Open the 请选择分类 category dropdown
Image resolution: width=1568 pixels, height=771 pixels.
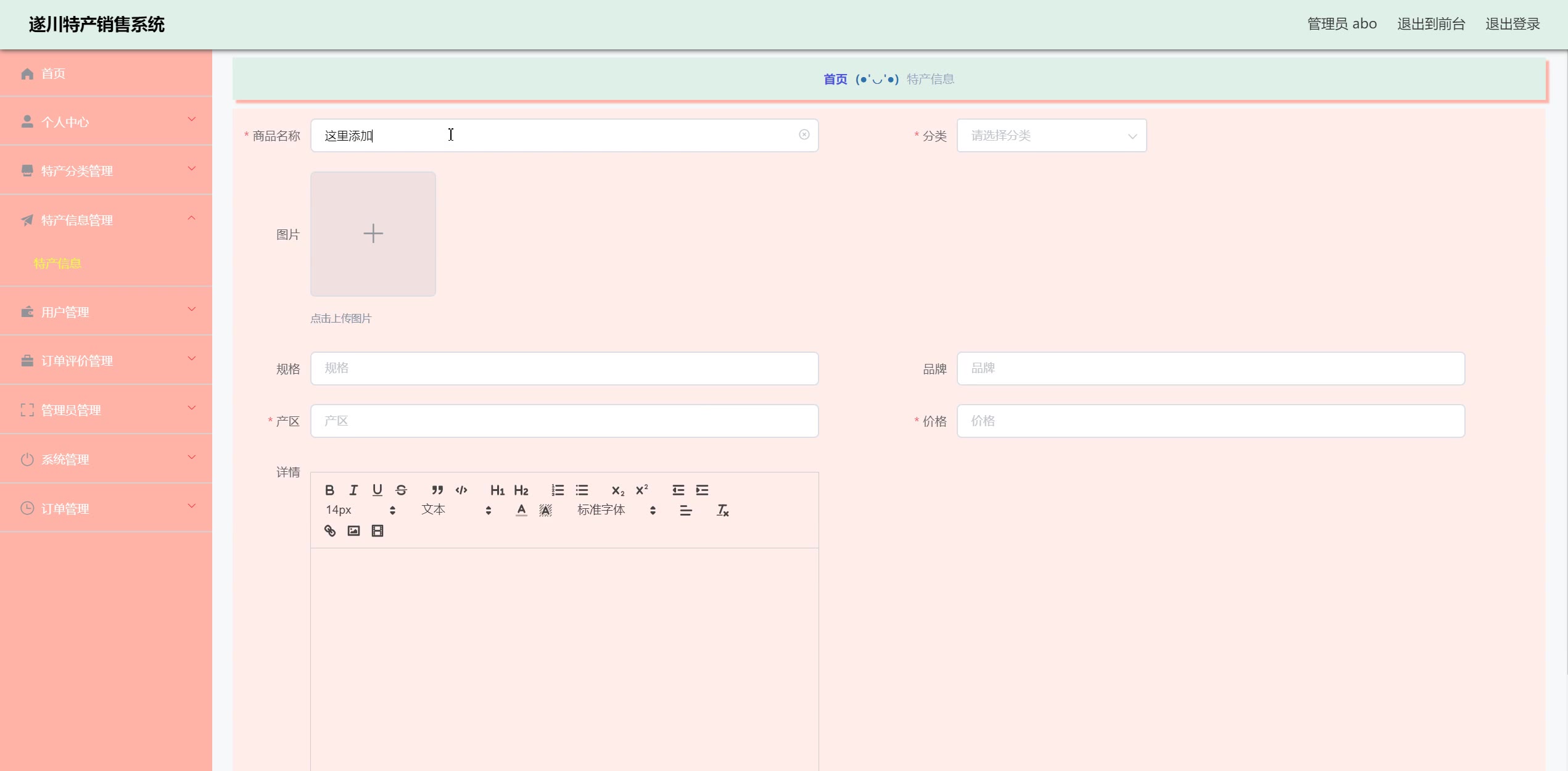(x=1051, y=135)
